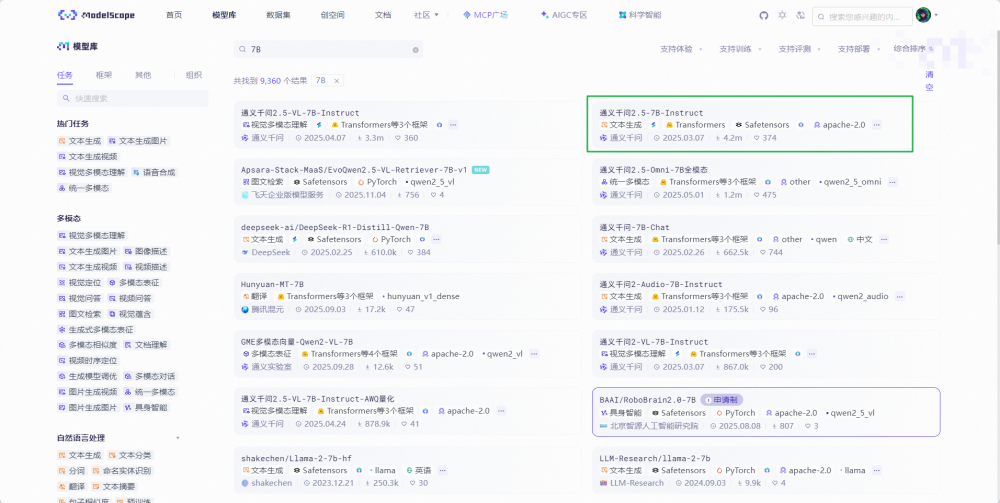Click the 腾讯混元 organization on Hunyuan-MT-7B
Screen dimensions: 1000x503
click(x=262, y=310)
